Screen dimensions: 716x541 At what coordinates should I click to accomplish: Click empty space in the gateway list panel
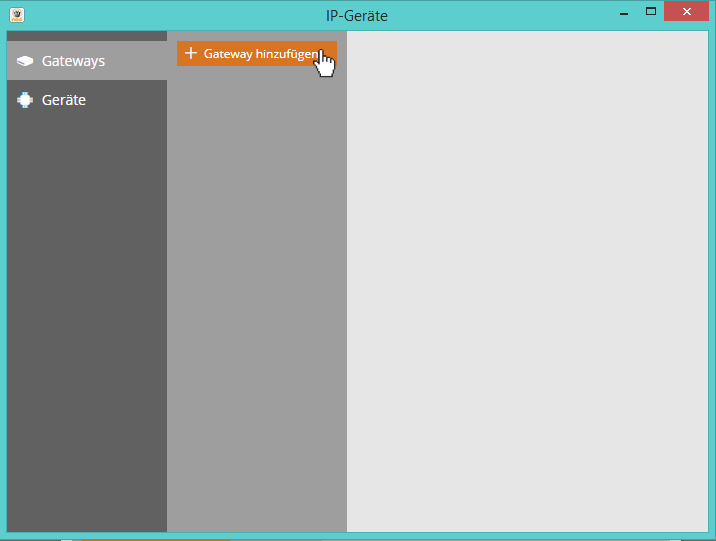point(256,300)
